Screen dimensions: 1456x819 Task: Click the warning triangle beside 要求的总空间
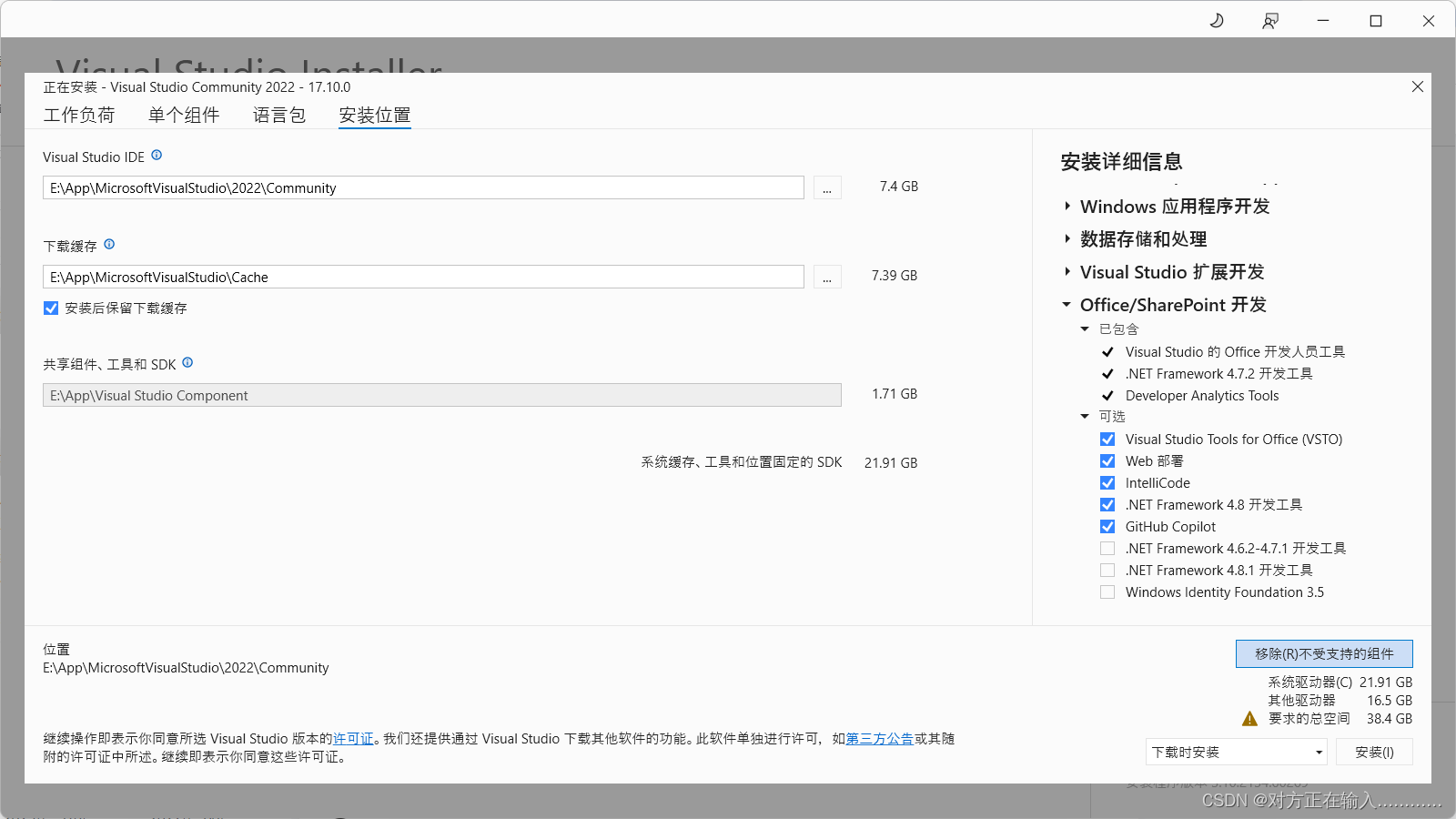coord(1249,719)
